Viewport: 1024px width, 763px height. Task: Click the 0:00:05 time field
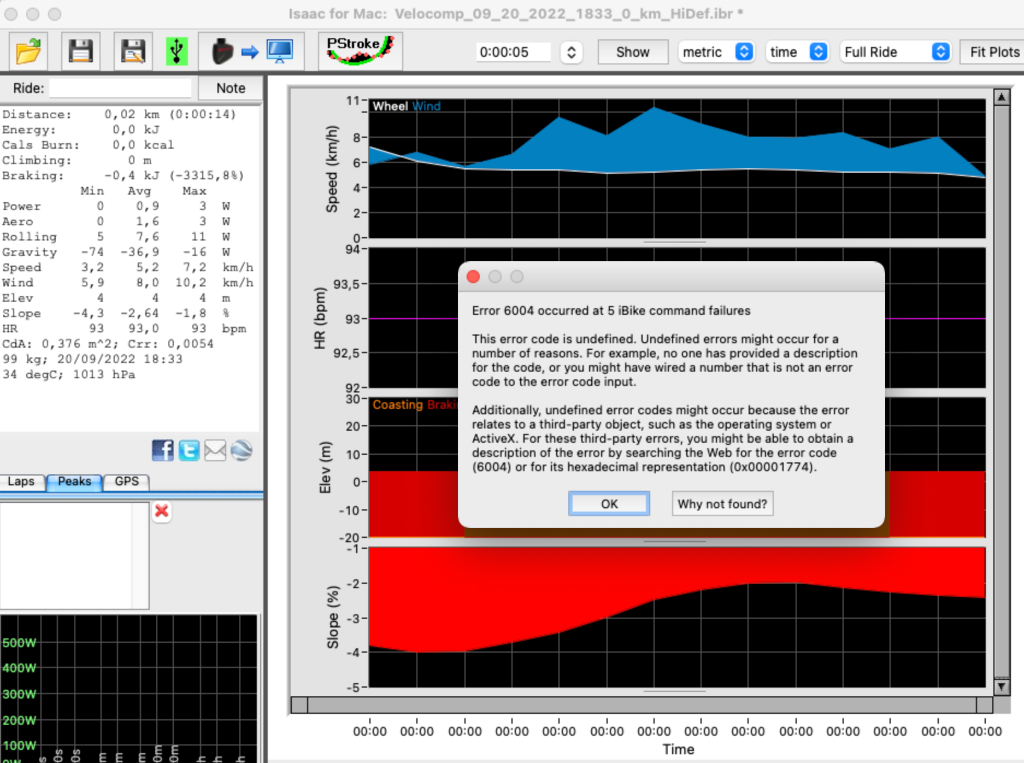(513, 52)
